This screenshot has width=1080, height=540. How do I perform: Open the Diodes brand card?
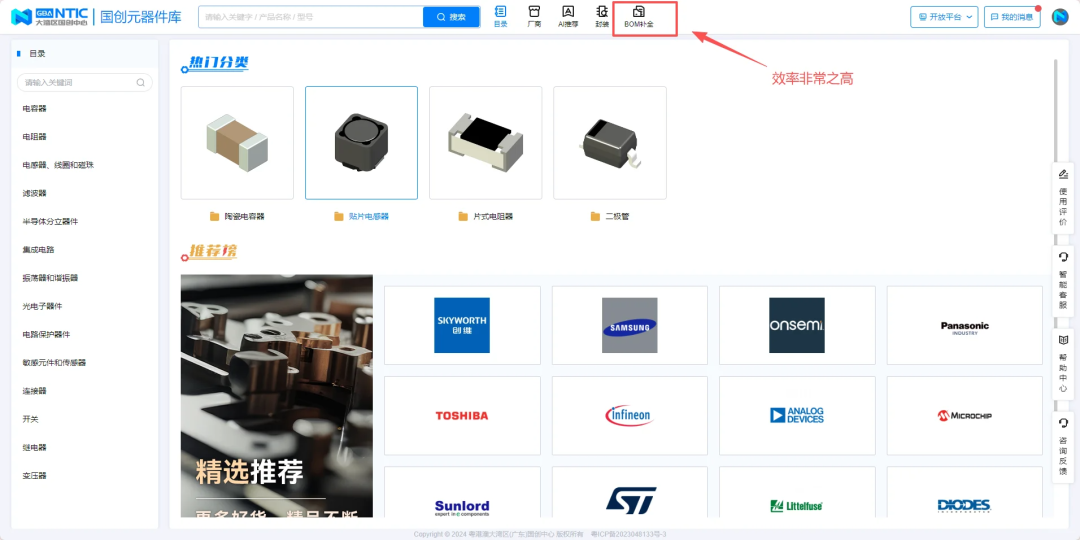[x=964, y=492]
